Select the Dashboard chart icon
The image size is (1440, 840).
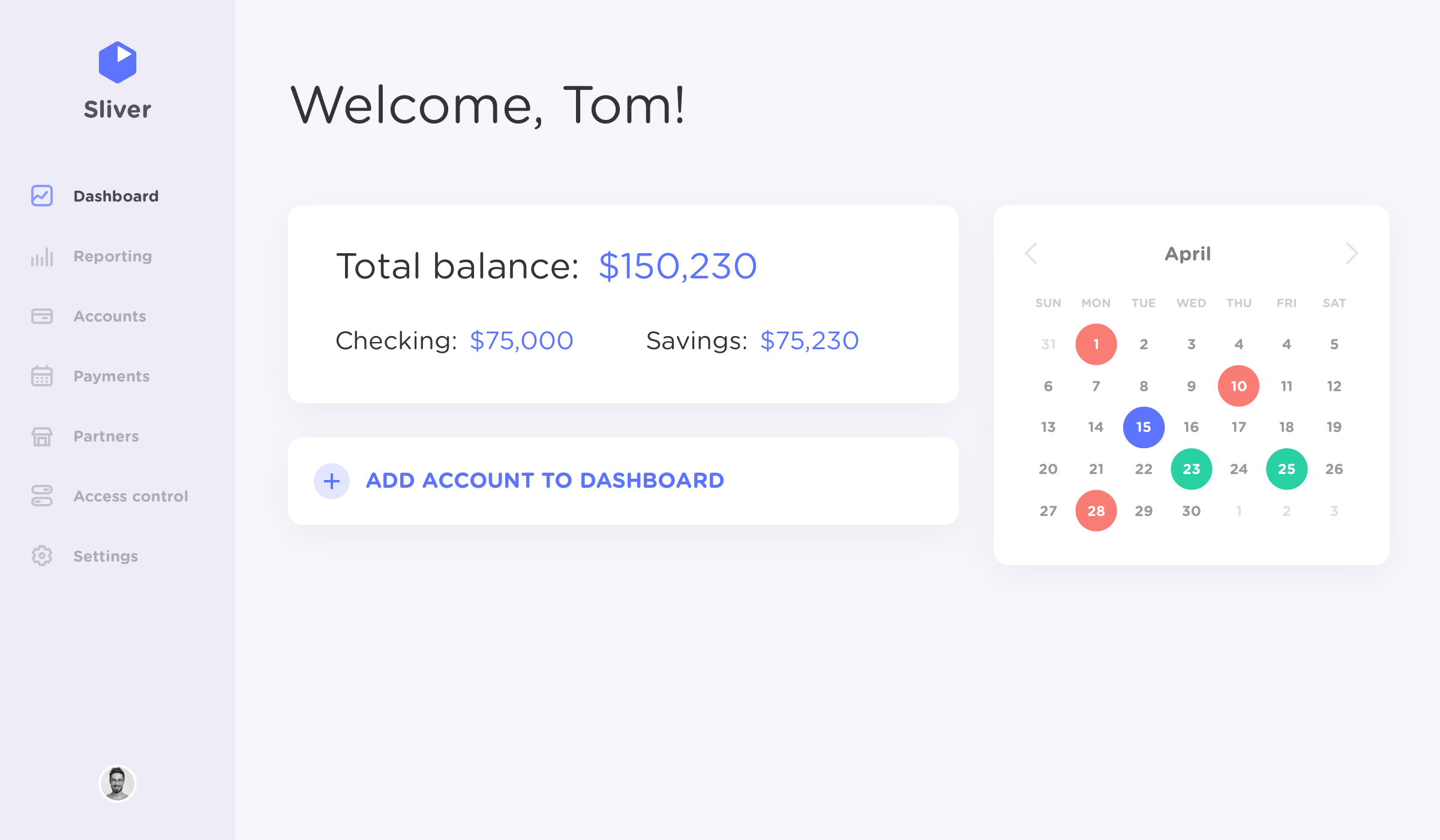coord(40,196)
